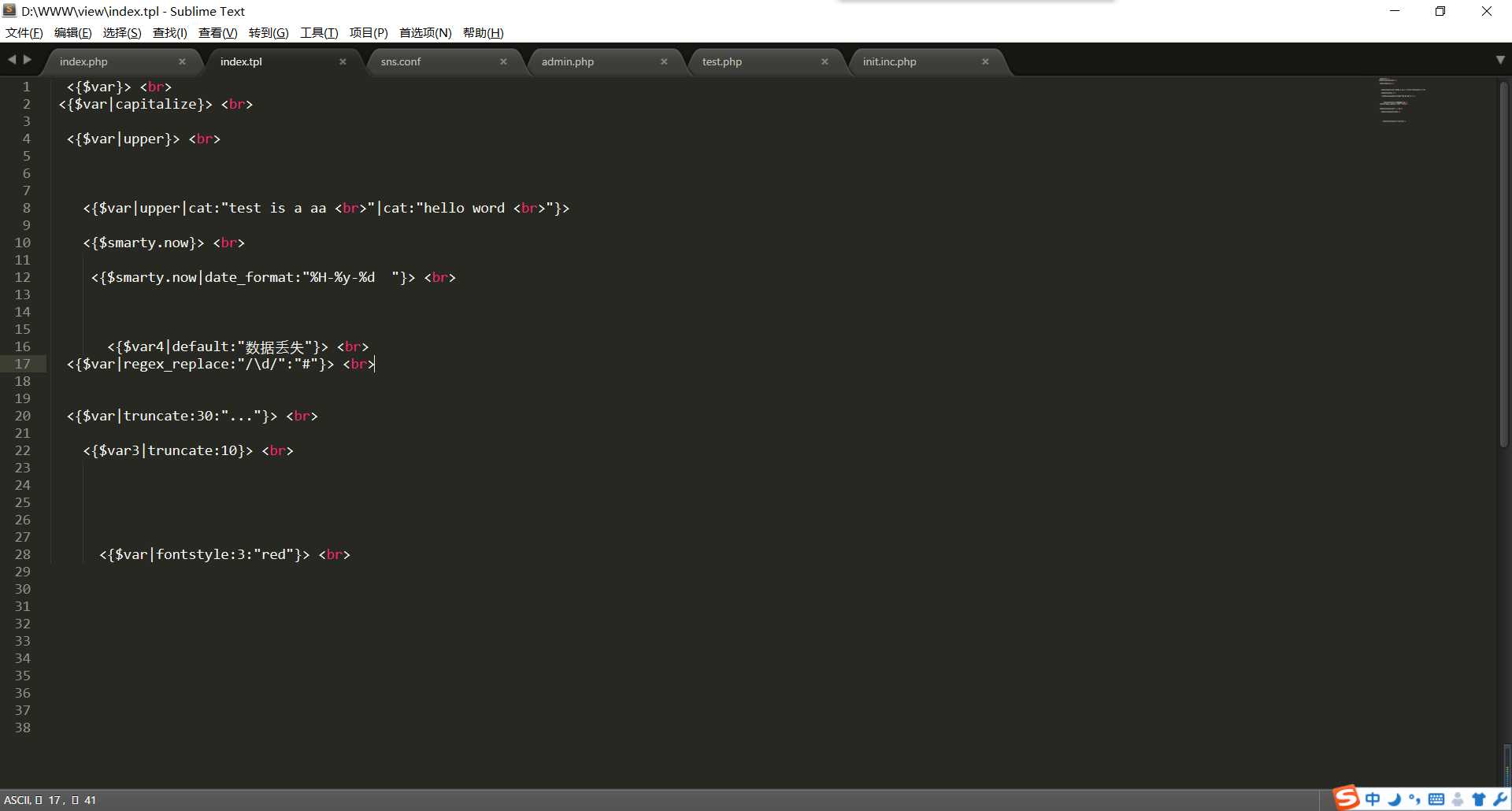Close the init.inc.php tab

[x=985, y=61]
